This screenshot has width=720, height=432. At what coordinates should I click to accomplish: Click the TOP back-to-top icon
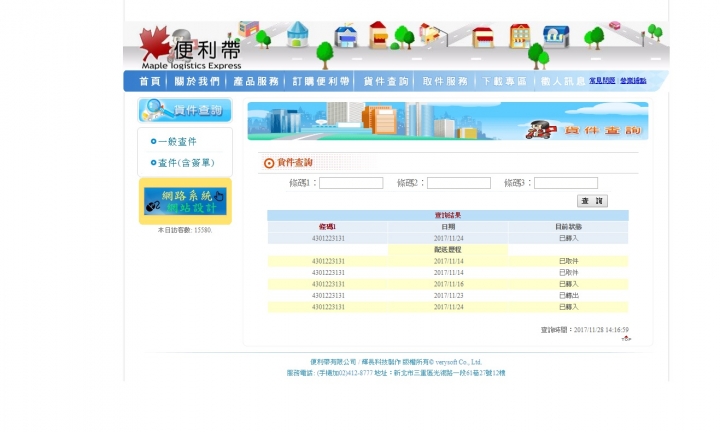(x=626, y=339)
